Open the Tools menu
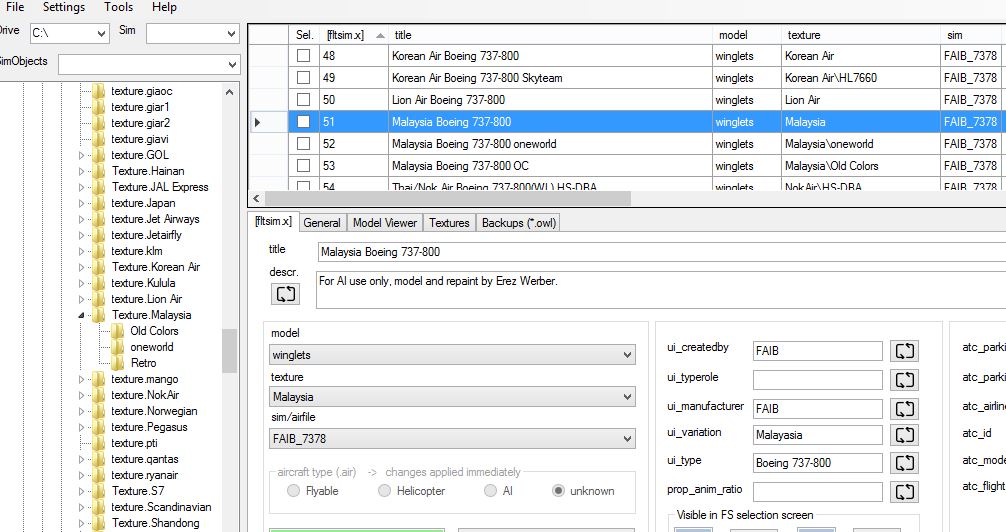This screenshot has width=1006, height=532. coord(119,7)
